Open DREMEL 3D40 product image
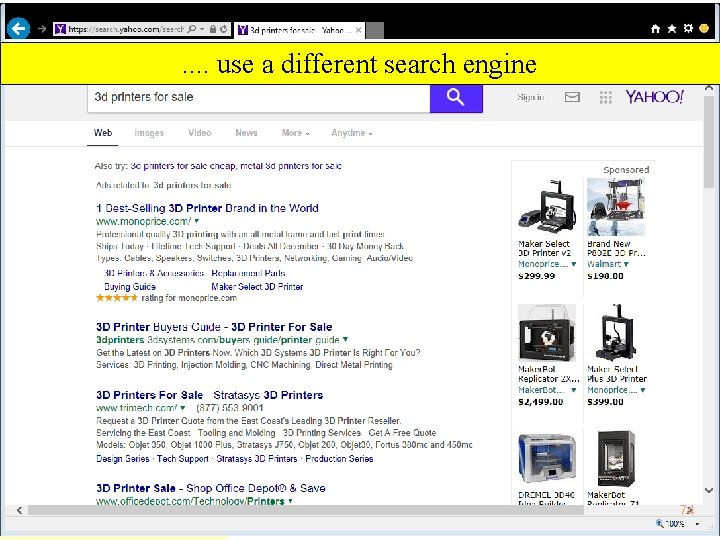720x540 pixels. [546, 459]
